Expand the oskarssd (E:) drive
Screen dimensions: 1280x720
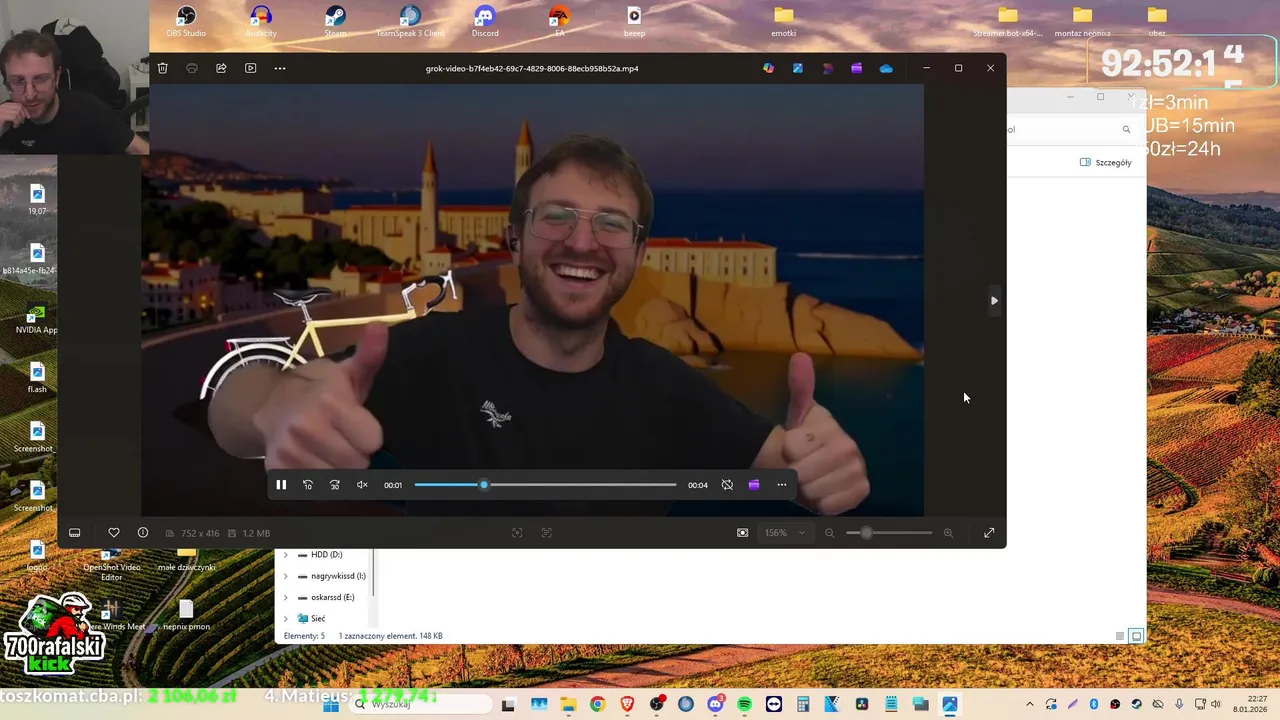[x=286, y=597]
